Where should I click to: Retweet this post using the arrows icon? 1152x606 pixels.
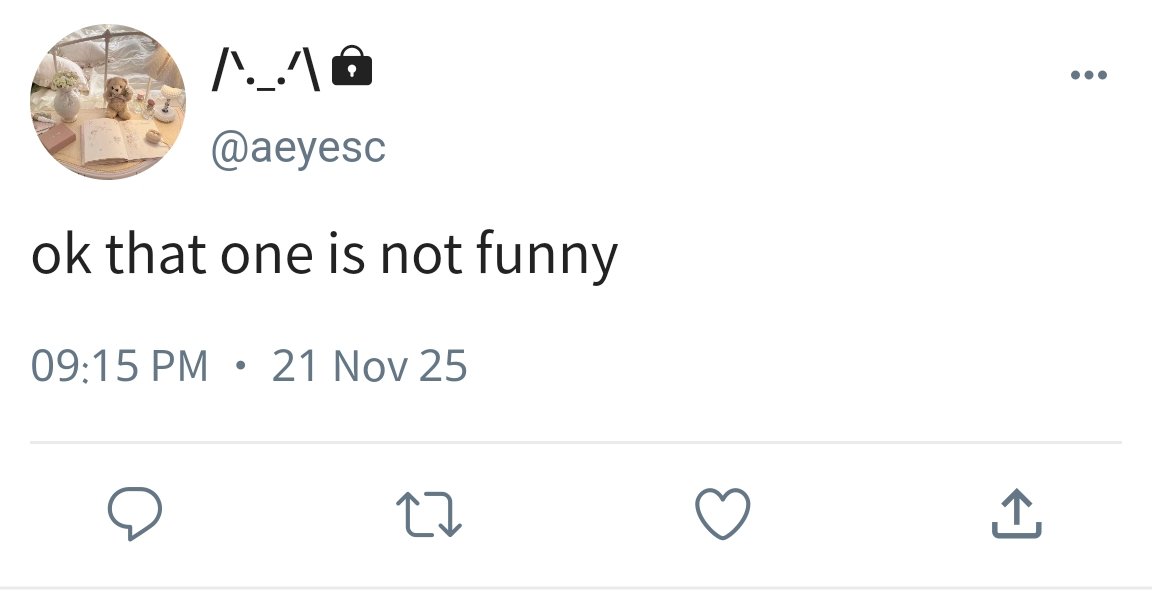tap(429, 514)
